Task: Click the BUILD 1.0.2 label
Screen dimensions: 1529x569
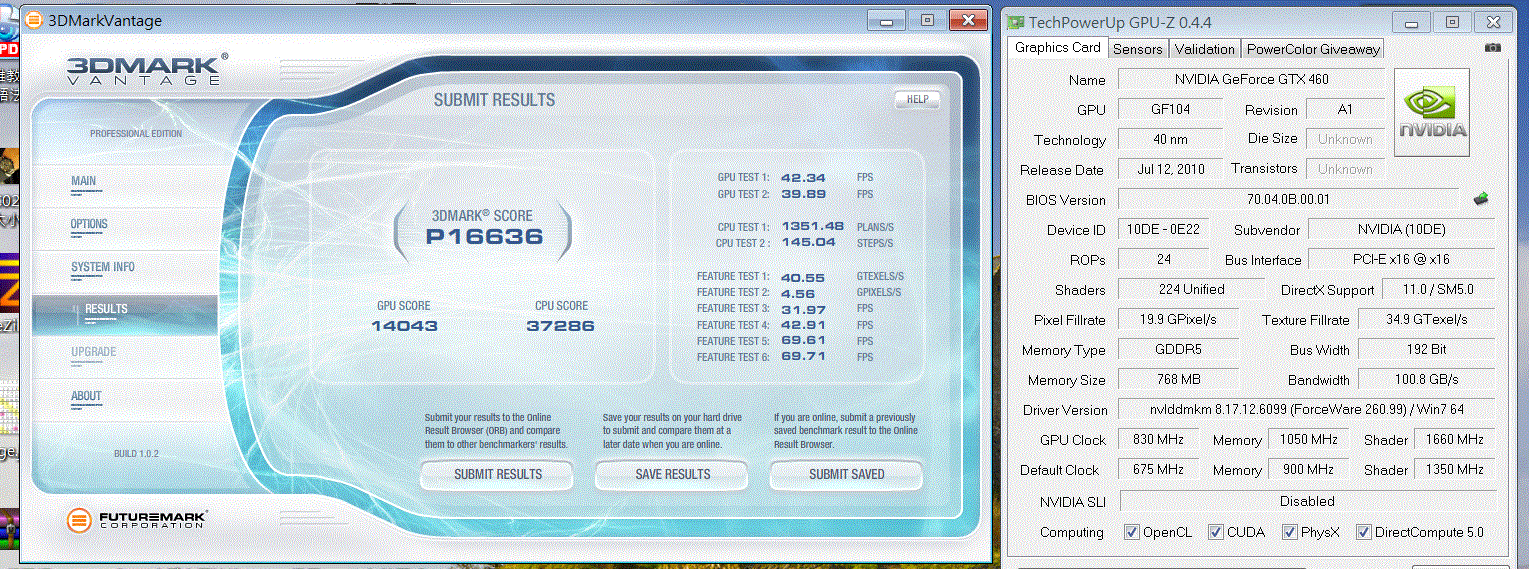Action: pyautogui.click(x=136, y=454)
